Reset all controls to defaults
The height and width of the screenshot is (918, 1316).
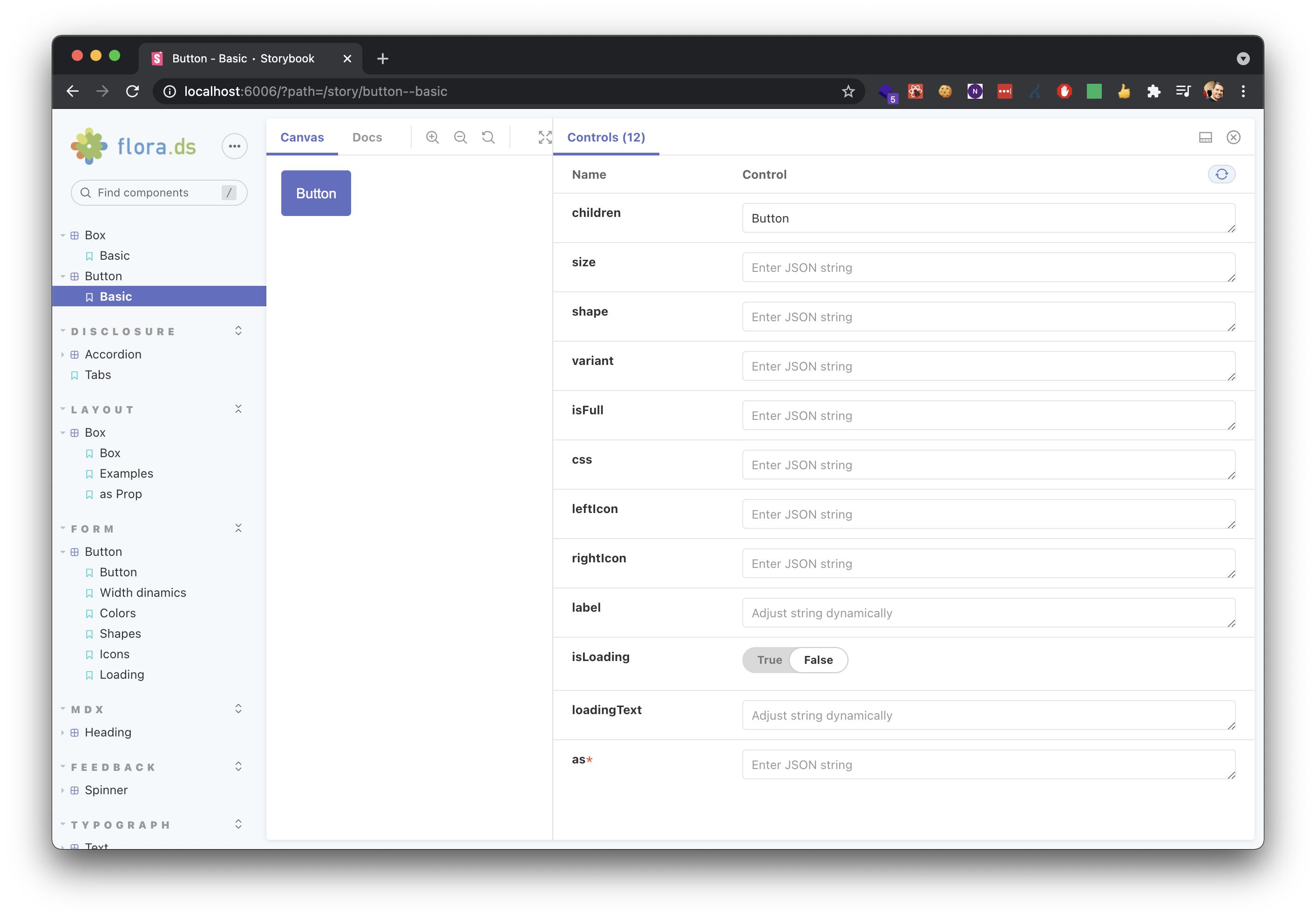point(1222,174)
